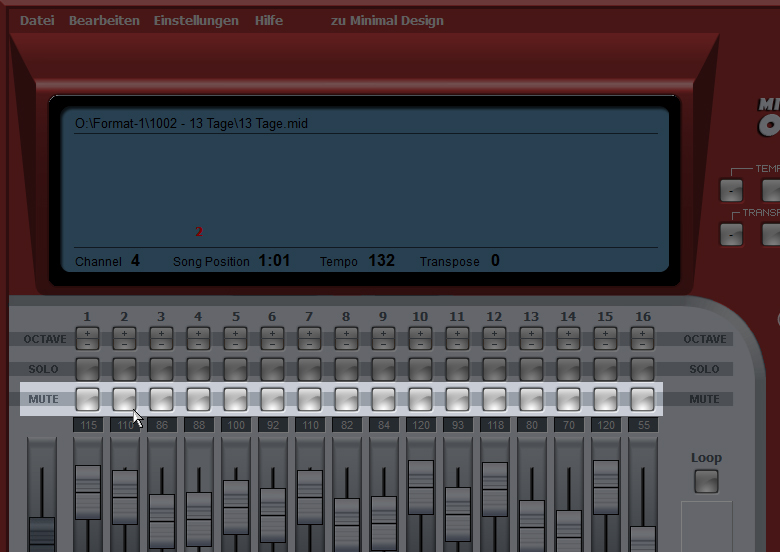Open the Datei menu
The height and width of the screenshot is (552, 780).
37,20
